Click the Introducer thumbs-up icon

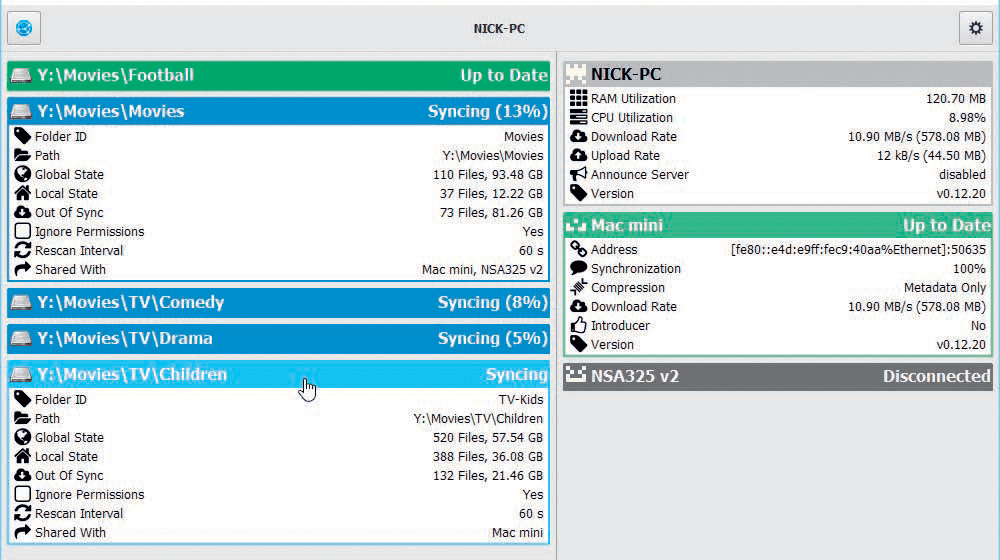(578, 325)
